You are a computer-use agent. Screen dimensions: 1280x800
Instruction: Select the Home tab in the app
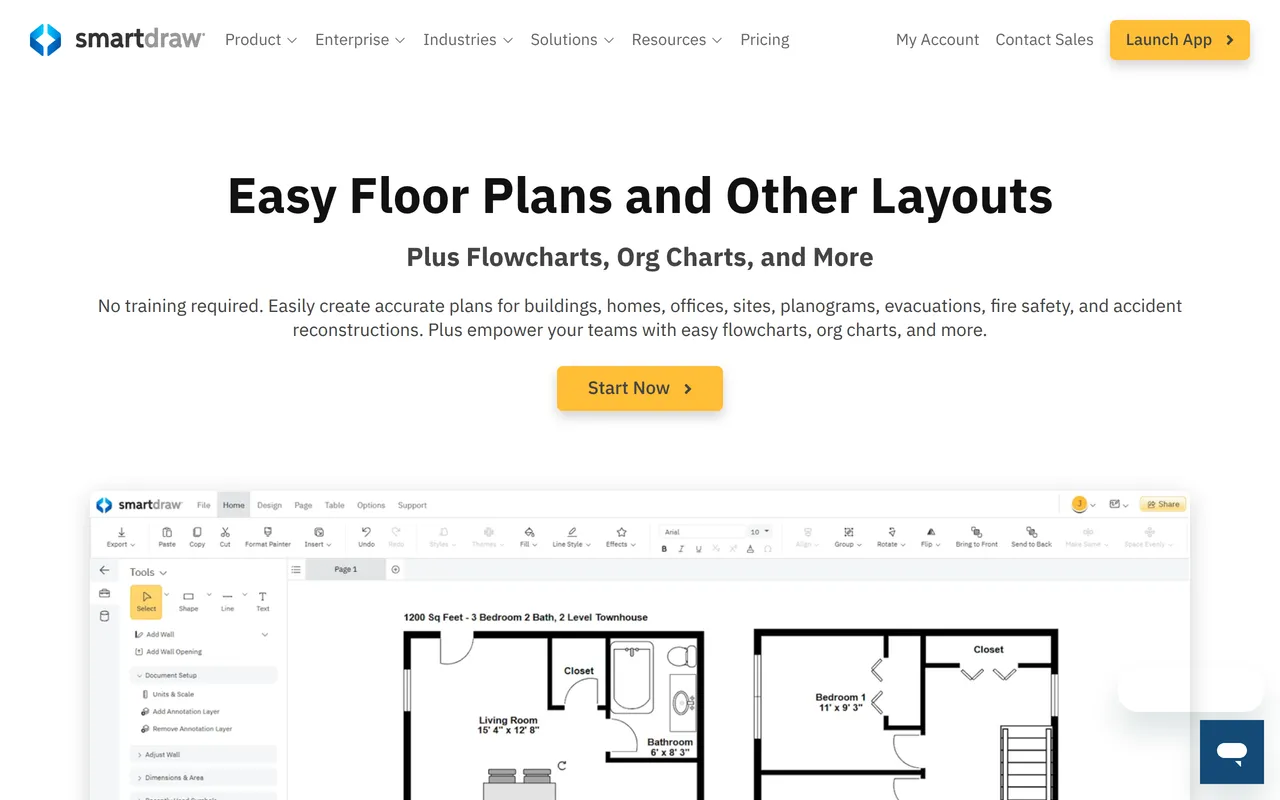click(234, 505)
